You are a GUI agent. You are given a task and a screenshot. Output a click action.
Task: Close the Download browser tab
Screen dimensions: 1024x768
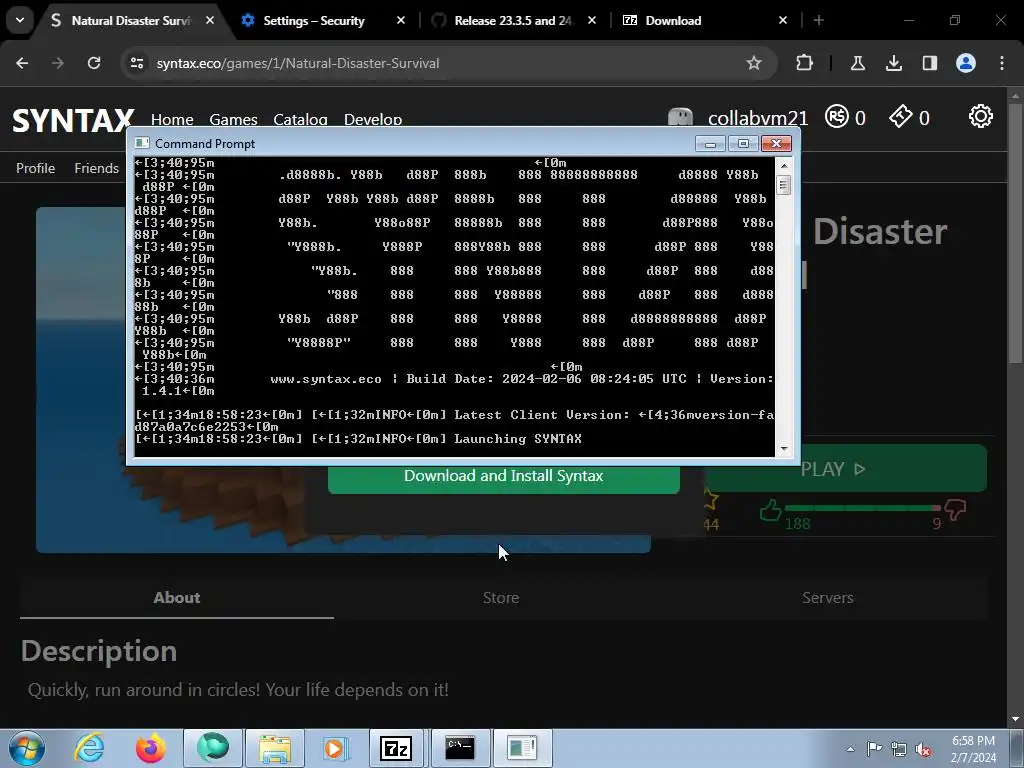783,20
